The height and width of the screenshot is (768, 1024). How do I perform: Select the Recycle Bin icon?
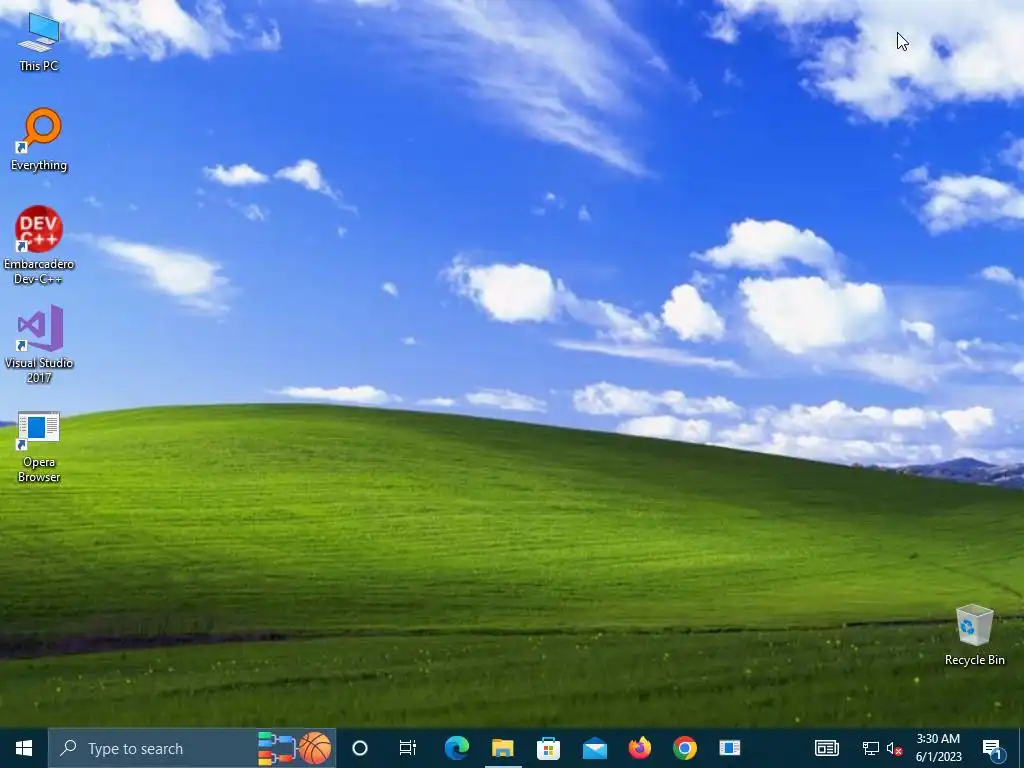pos(974,635)
